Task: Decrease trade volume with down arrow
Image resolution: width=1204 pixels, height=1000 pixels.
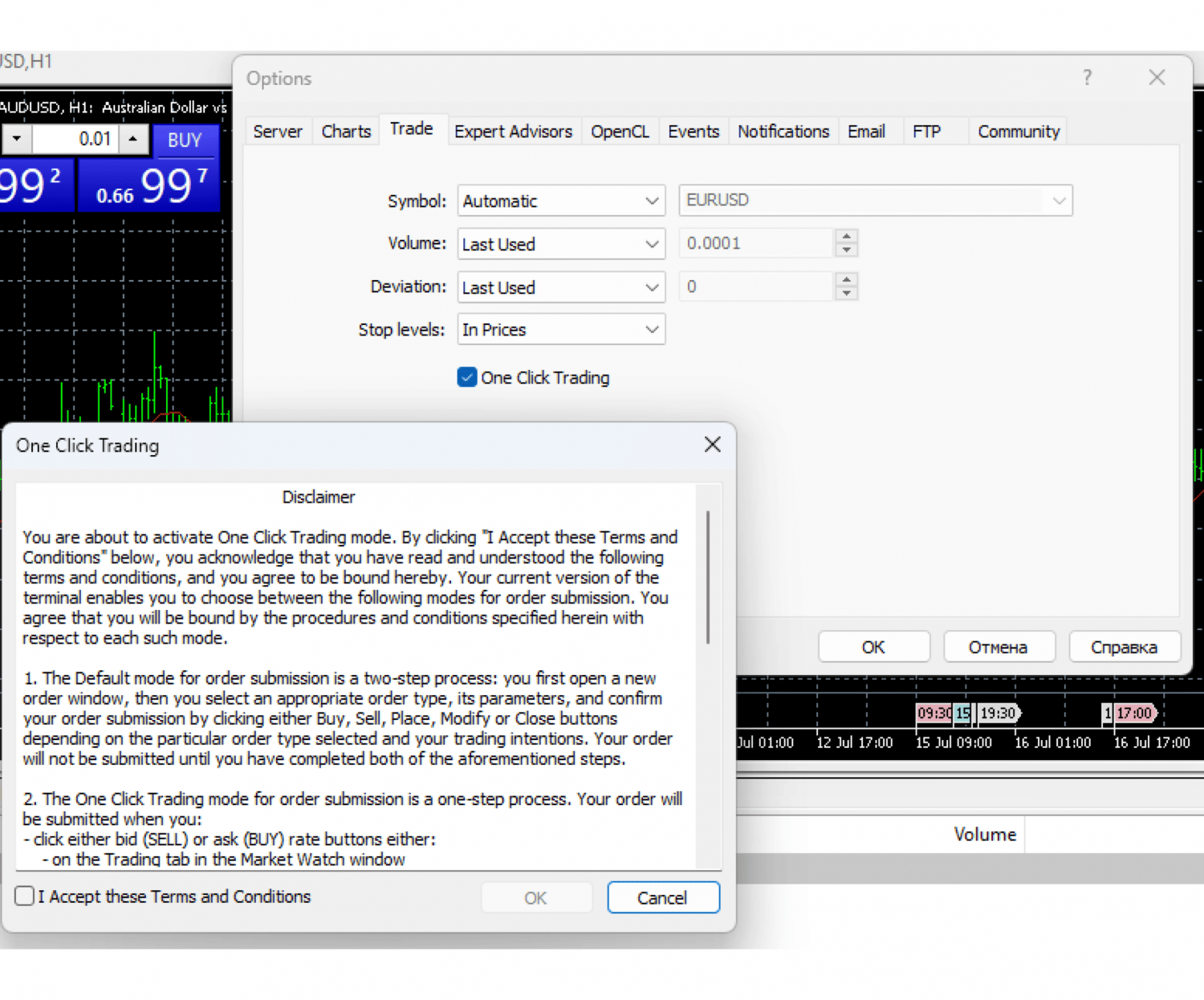Action: [x=17, y=139]
